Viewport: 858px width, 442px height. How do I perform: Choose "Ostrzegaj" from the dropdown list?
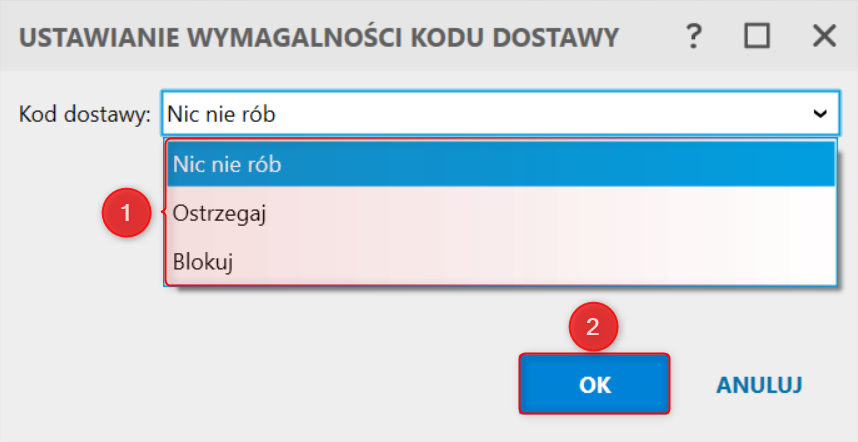[500, 213]
